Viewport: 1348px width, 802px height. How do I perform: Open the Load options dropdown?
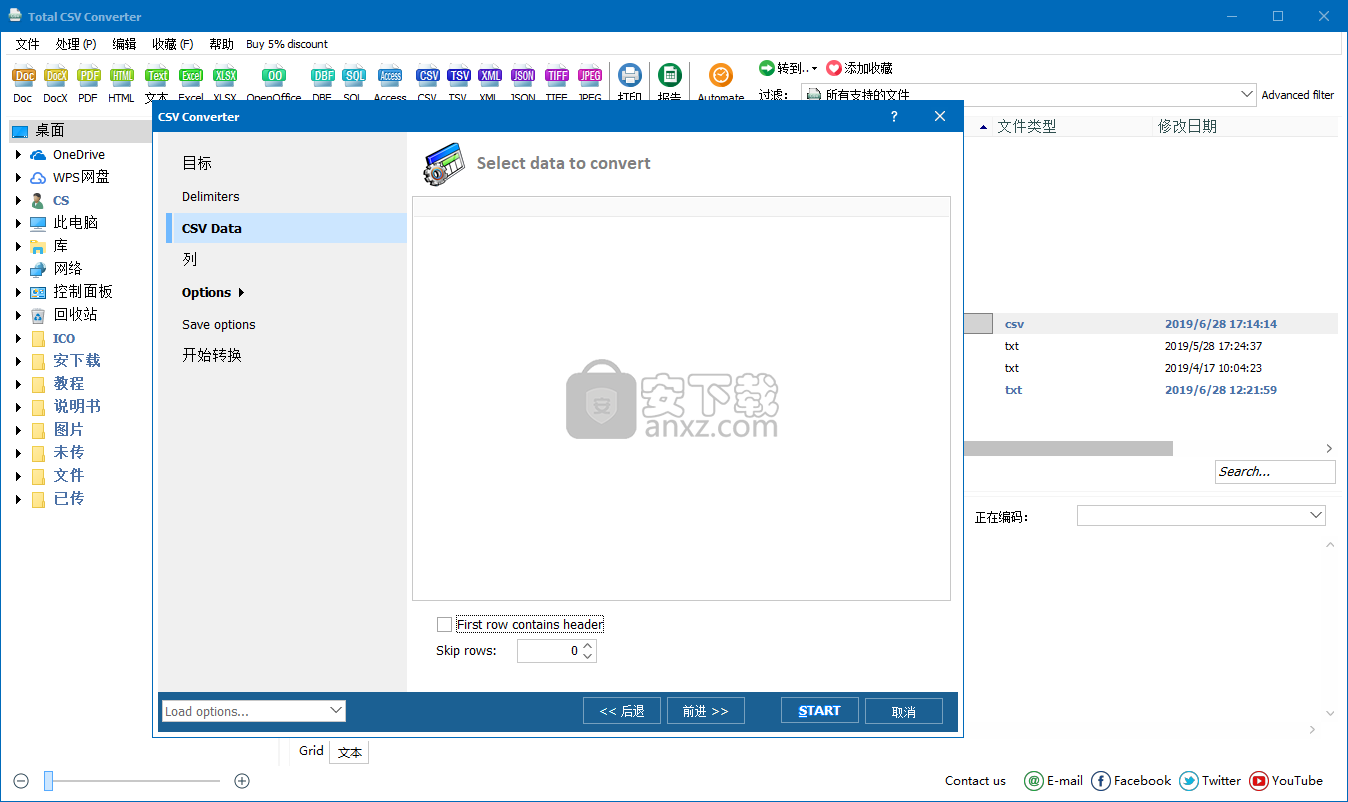[336, 711]
